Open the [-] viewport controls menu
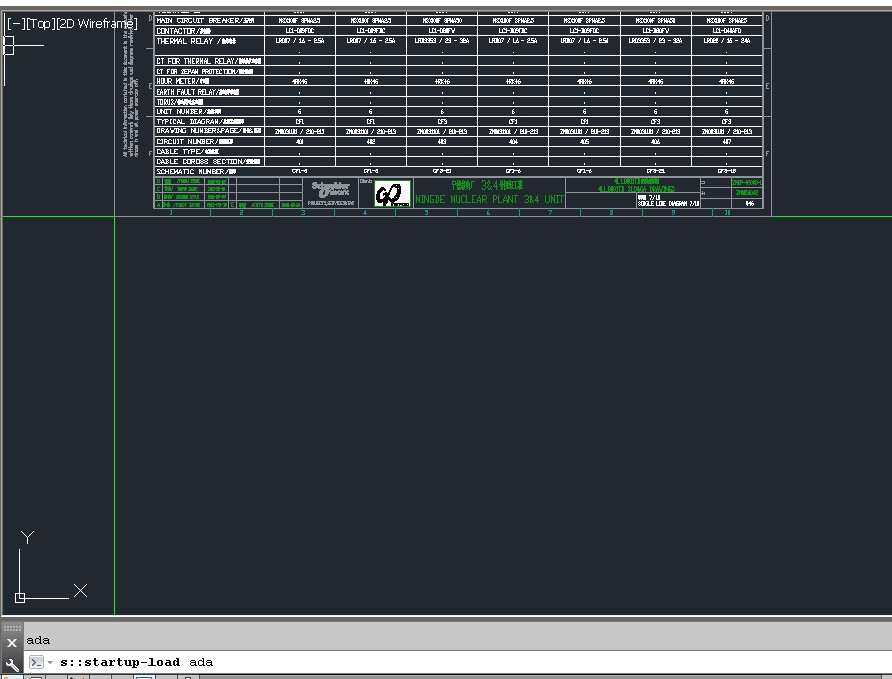The image size is (892, 679). point(15,23)
